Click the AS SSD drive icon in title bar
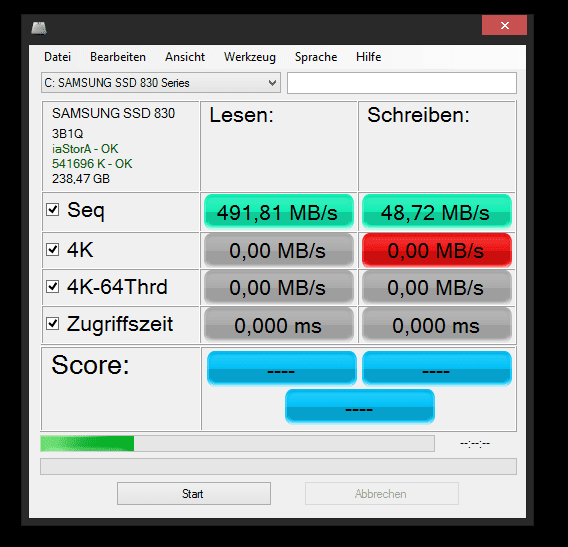This screenshot has width=568, height=547. (39, 28)
